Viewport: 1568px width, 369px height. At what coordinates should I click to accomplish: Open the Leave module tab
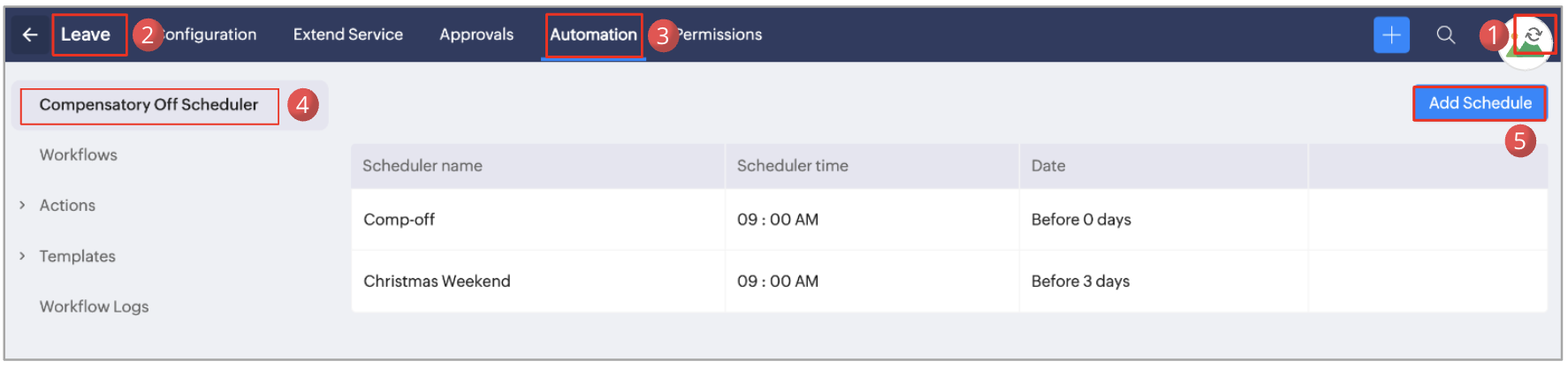(x=86, y=35)
